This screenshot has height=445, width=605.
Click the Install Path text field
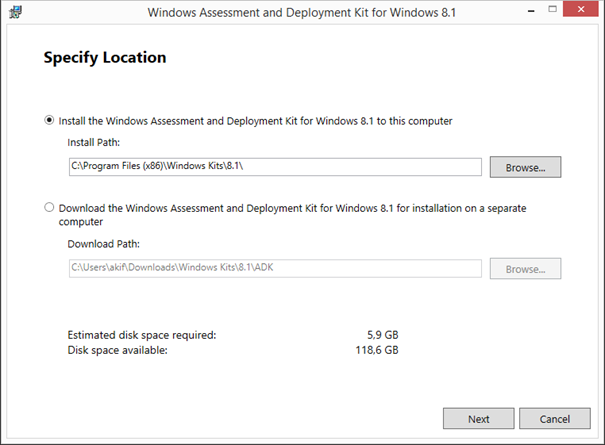click(275, 166)
